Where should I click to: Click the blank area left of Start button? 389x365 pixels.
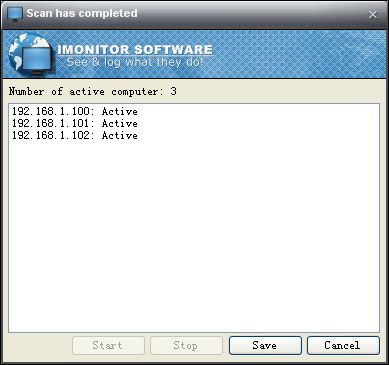(38, 345)
